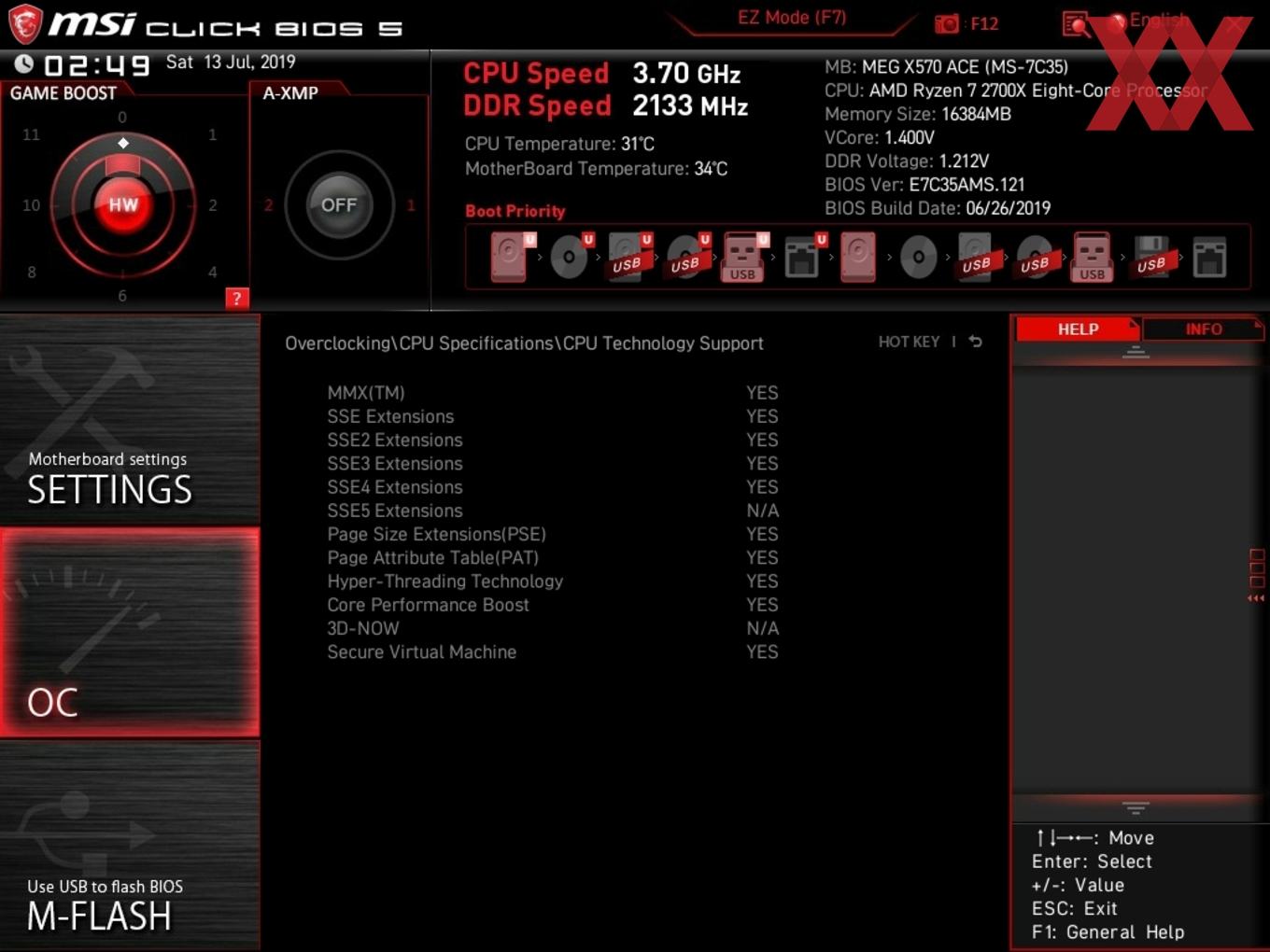Viewport: 1270px width, 952px height.
Task: Click the BIOS Ver E7C35AMS.121 text
Action: [x=924, y=185]
